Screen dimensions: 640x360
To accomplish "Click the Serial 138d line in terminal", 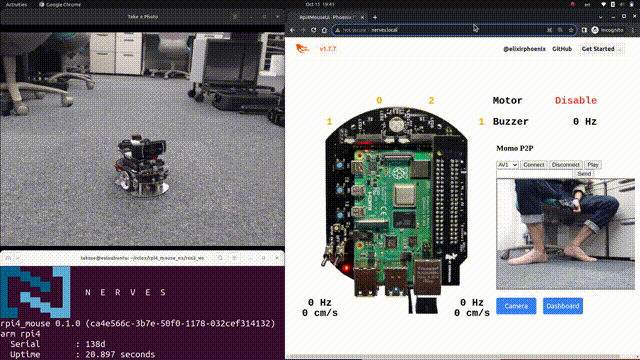I will click(58, 344).
